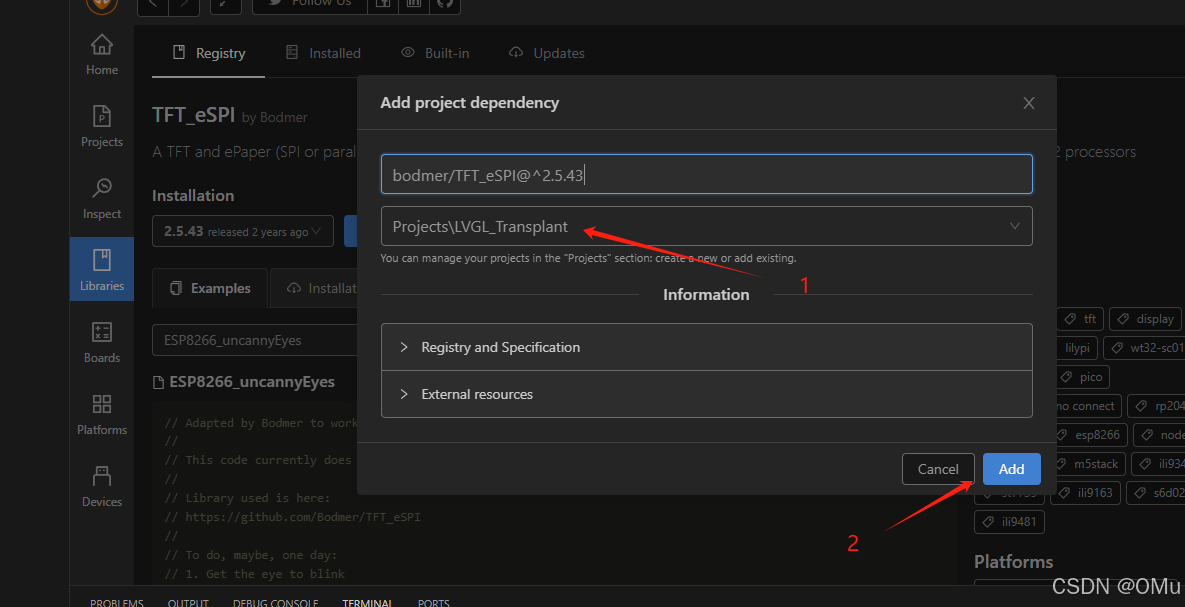1185x607 pixels.
Task: Open the GitHub icon link
Action: [444, 4]
